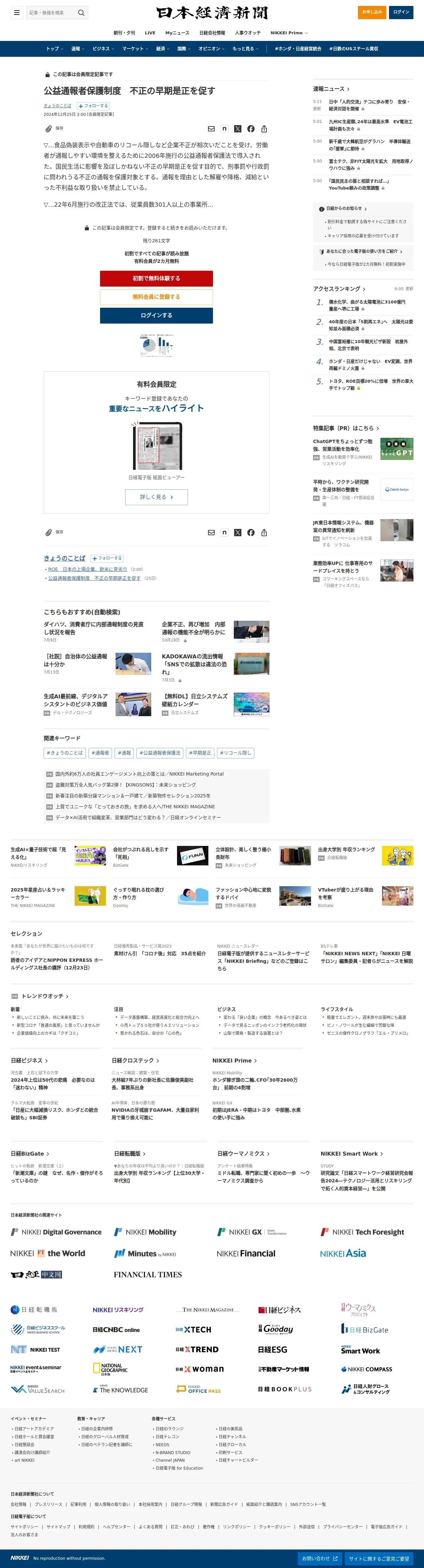Share on Facebook from bottom share bar
Viewport: 424px width, 1568px height.
click(x=251, y=533)
